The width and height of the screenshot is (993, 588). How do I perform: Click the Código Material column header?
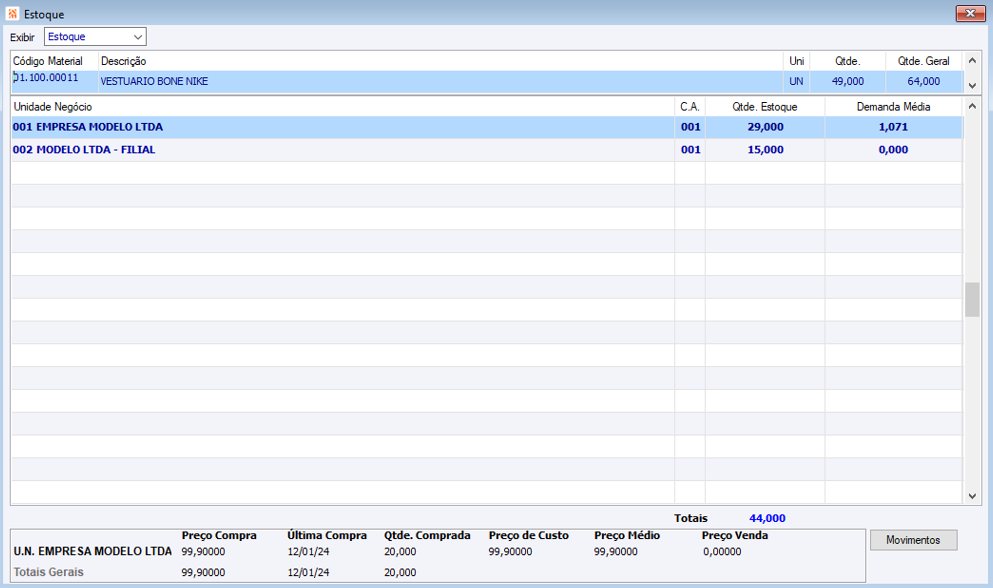click(x=48, y=61)
